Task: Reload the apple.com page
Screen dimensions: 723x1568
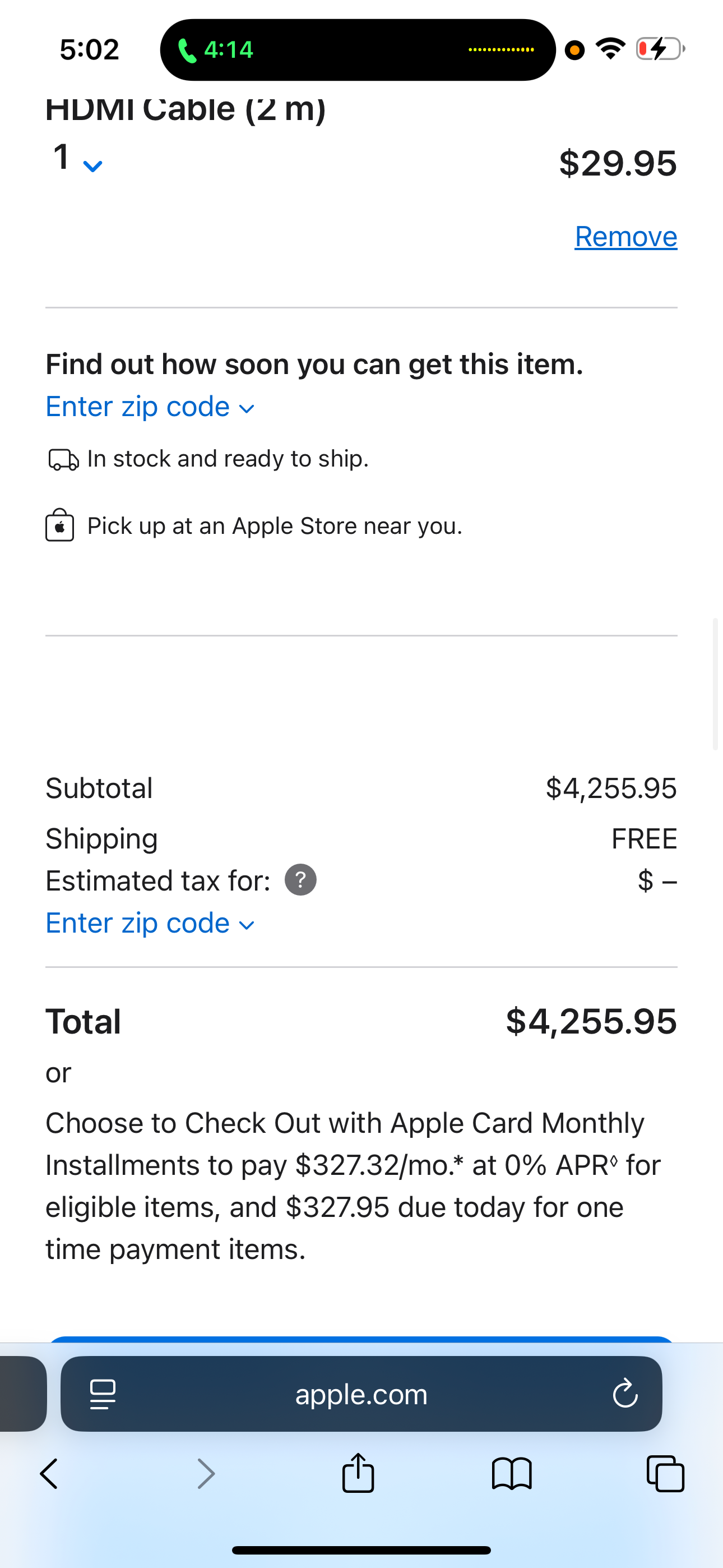Action: 625,1394
